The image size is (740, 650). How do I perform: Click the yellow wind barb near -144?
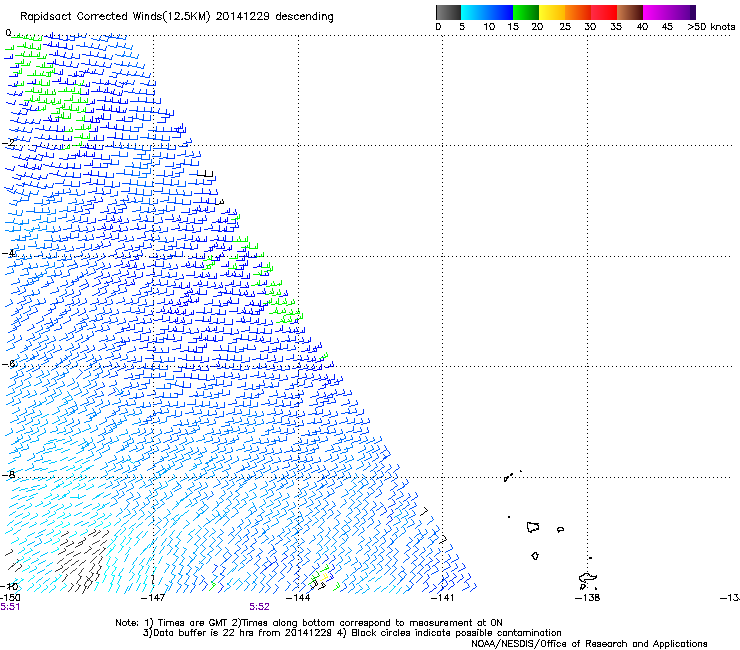click(x=324, y=576)
